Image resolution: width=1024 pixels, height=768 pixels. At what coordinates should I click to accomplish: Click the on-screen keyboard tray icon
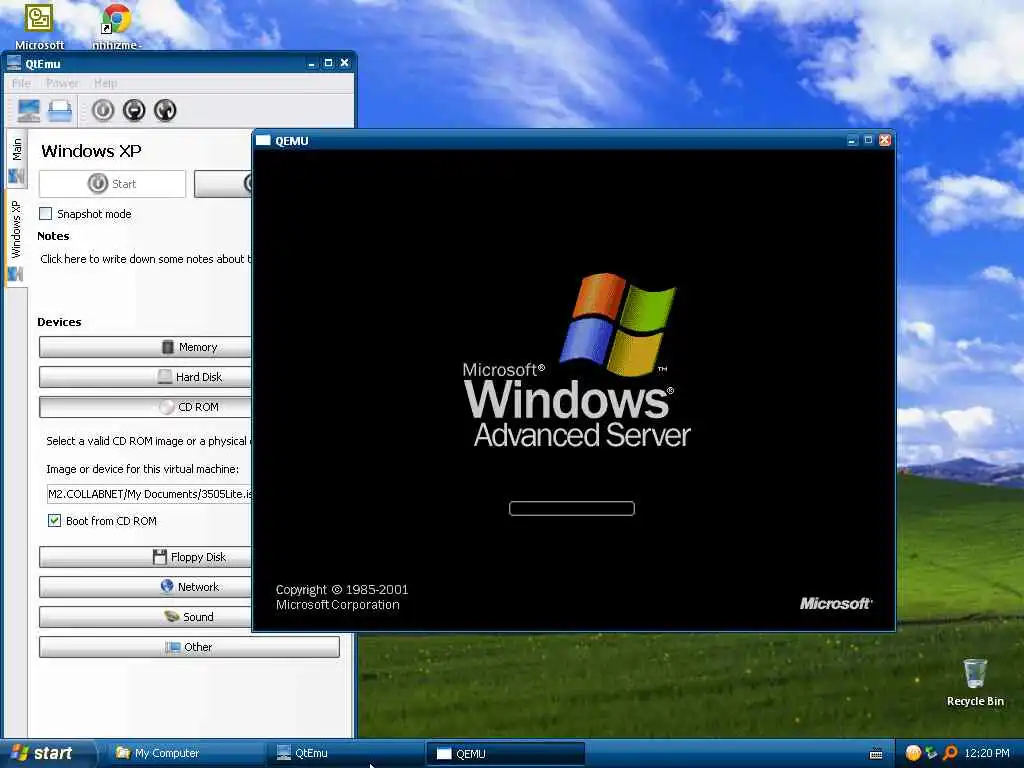(x=876, y=754)
